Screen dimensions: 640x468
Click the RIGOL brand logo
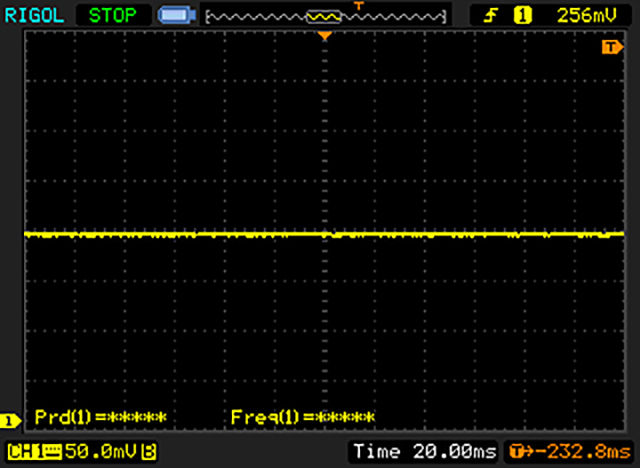pyautogui.click(x=34, y=16)
